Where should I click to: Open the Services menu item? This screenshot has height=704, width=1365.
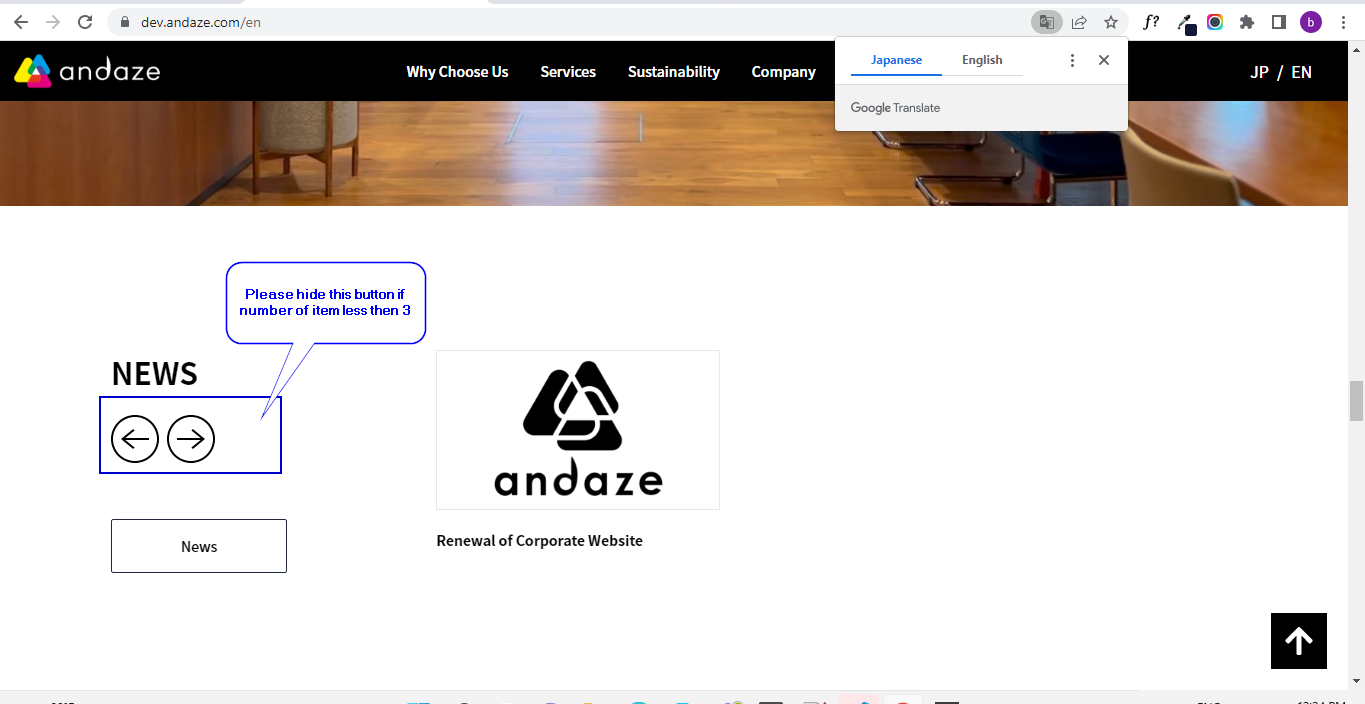point(567,71)
